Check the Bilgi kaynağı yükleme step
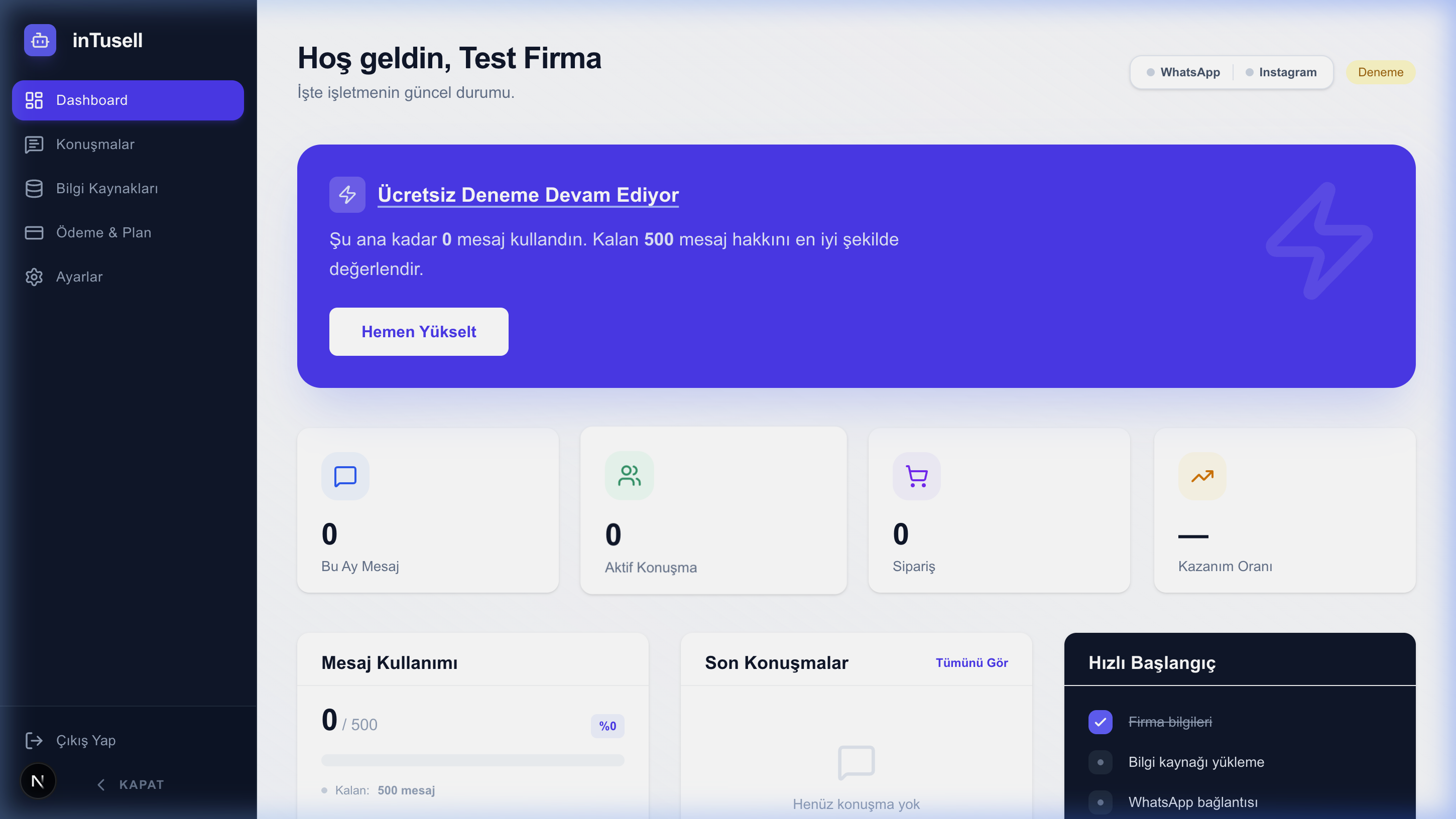 pos(1100,762)
